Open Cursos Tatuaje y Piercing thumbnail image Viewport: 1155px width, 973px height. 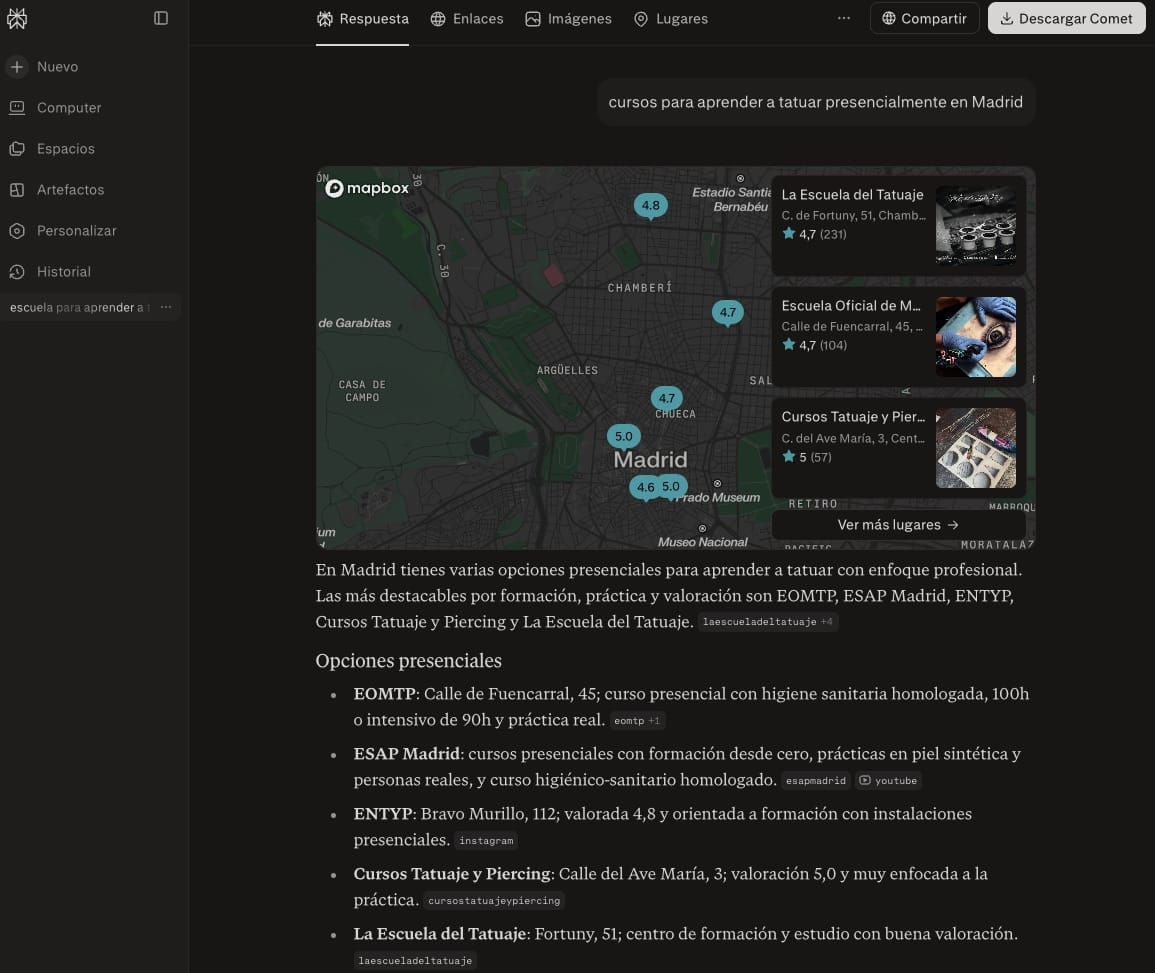coord(976,448)
